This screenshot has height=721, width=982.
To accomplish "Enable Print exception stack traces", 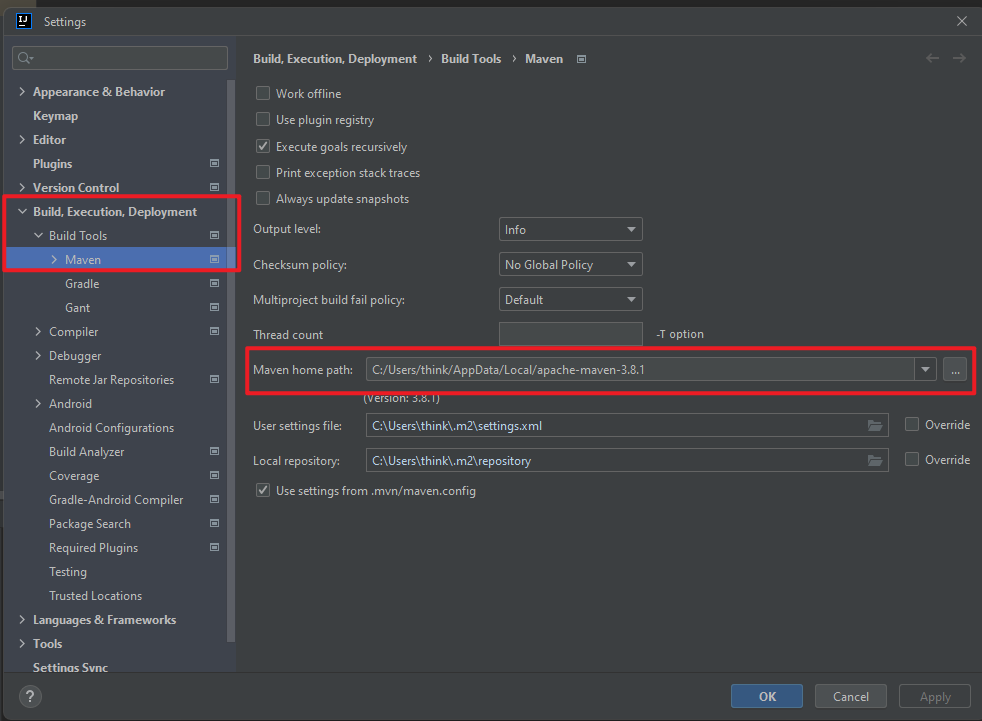I will point(263,172).
